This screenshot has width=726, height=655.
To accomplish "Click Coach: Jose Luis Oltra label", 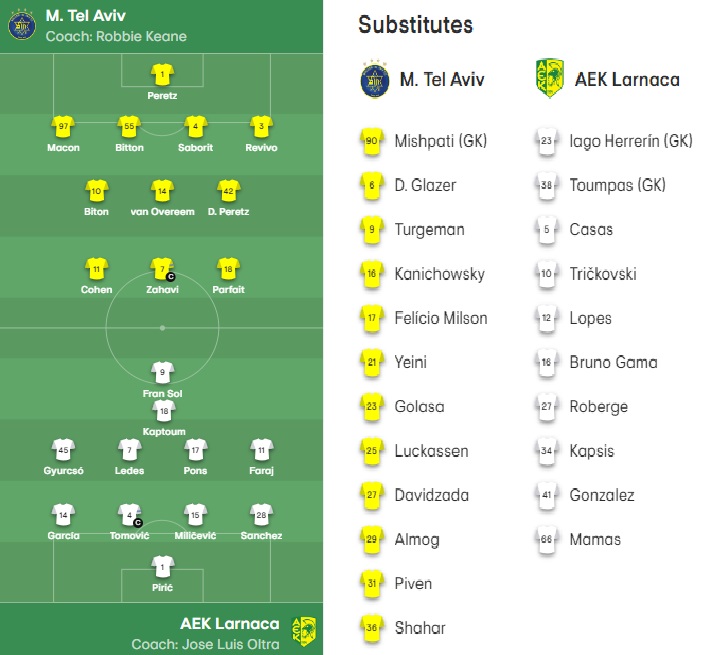I will pyautogui.click(x=206, y=644).
